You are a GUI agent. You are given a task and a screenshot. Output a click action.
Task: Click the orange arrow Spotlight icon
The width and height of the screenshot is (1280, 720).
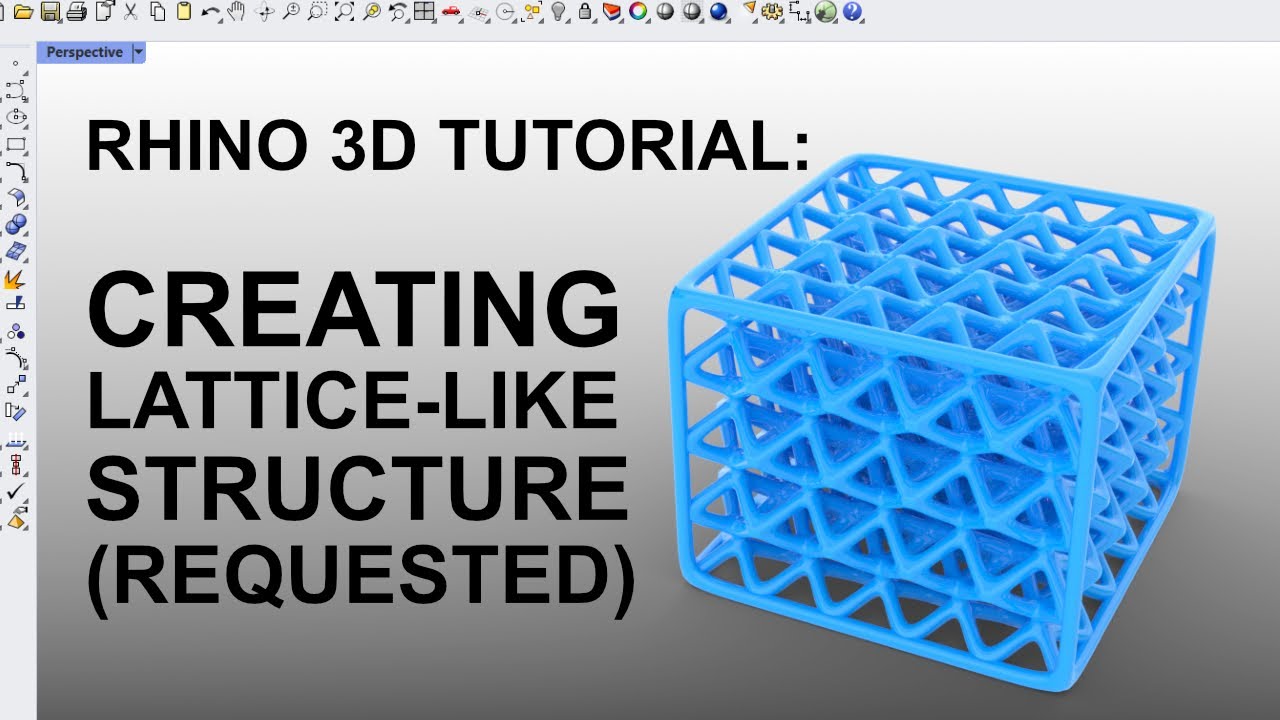tap(747, 12)
